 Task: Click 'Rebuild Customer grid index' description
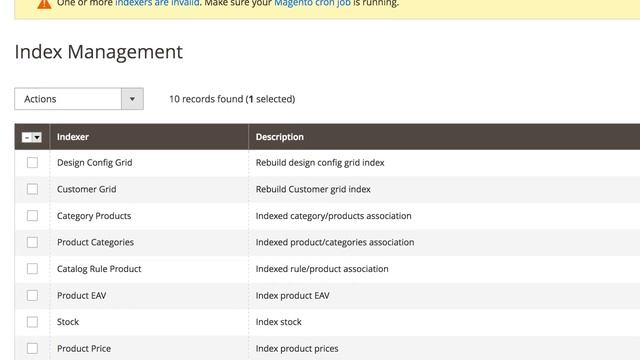click(313, 189)
